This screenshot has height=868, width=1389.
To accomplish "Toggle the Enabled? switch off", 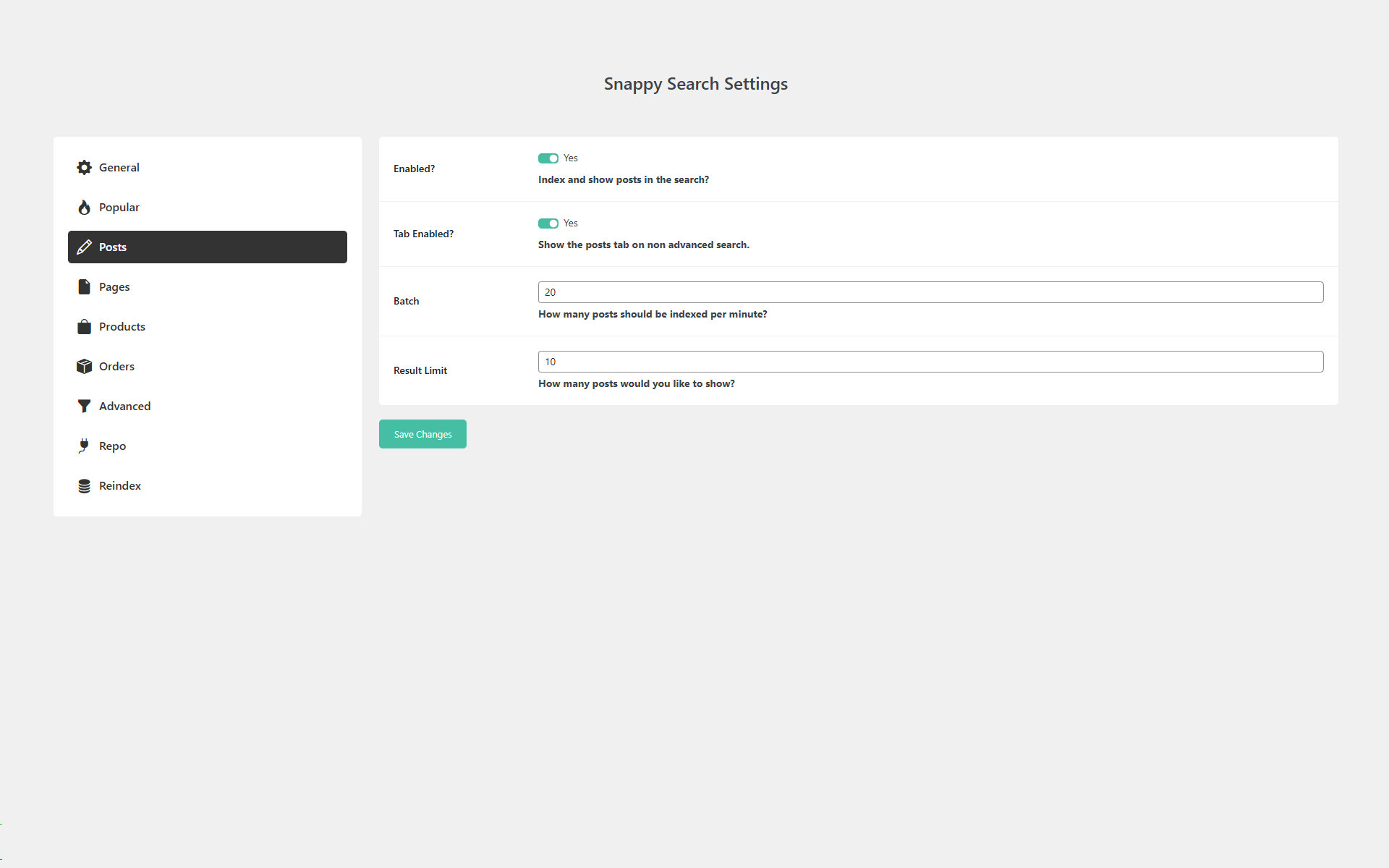I will tap(548, 158).
